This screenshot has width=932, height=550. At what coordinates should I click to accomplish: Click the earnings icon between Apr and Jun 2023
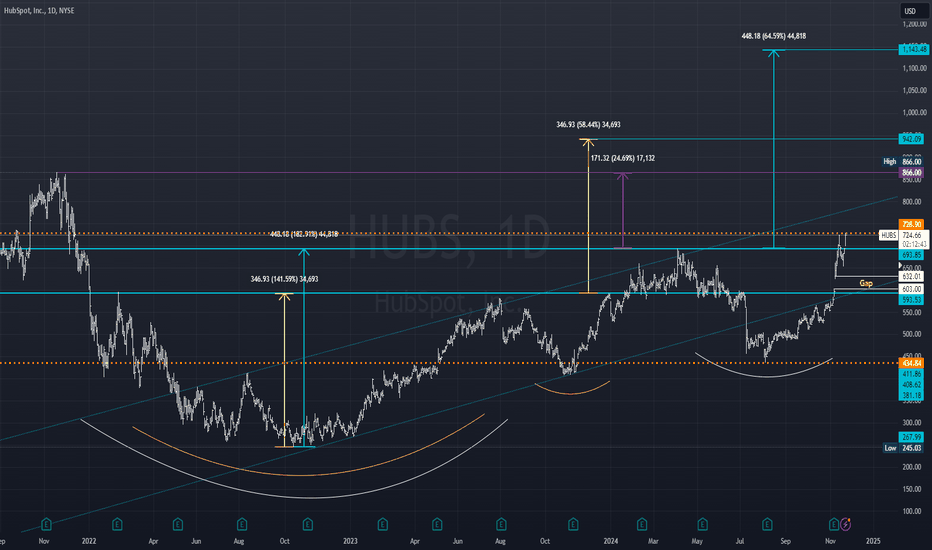point(437,524)
